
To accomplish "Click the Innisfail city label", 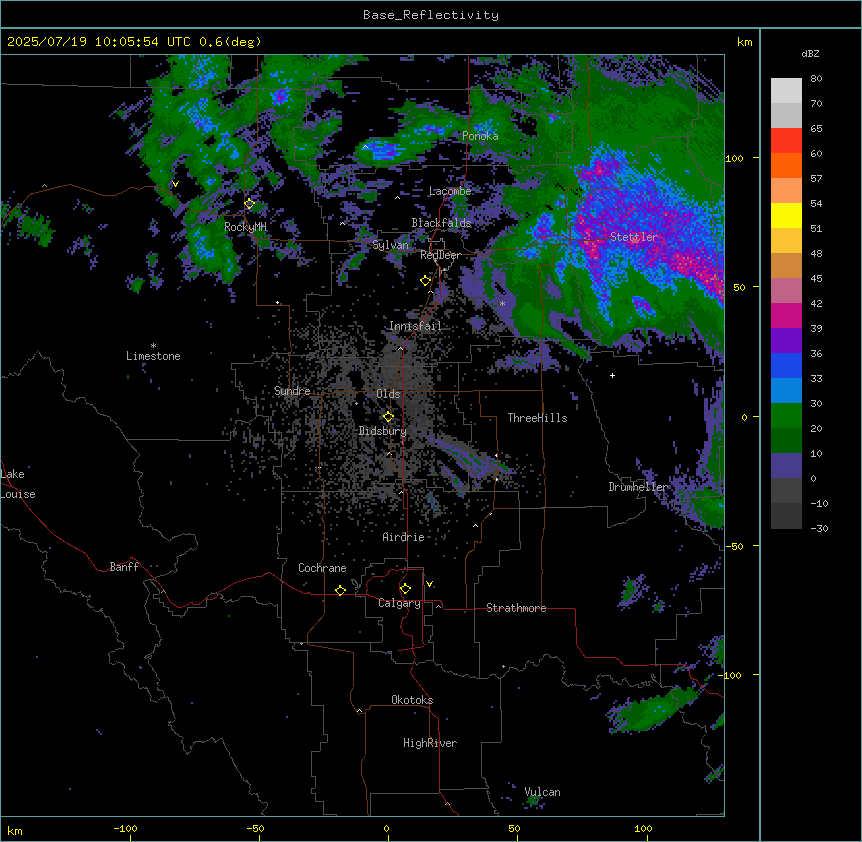I will (x=415, y=326).
